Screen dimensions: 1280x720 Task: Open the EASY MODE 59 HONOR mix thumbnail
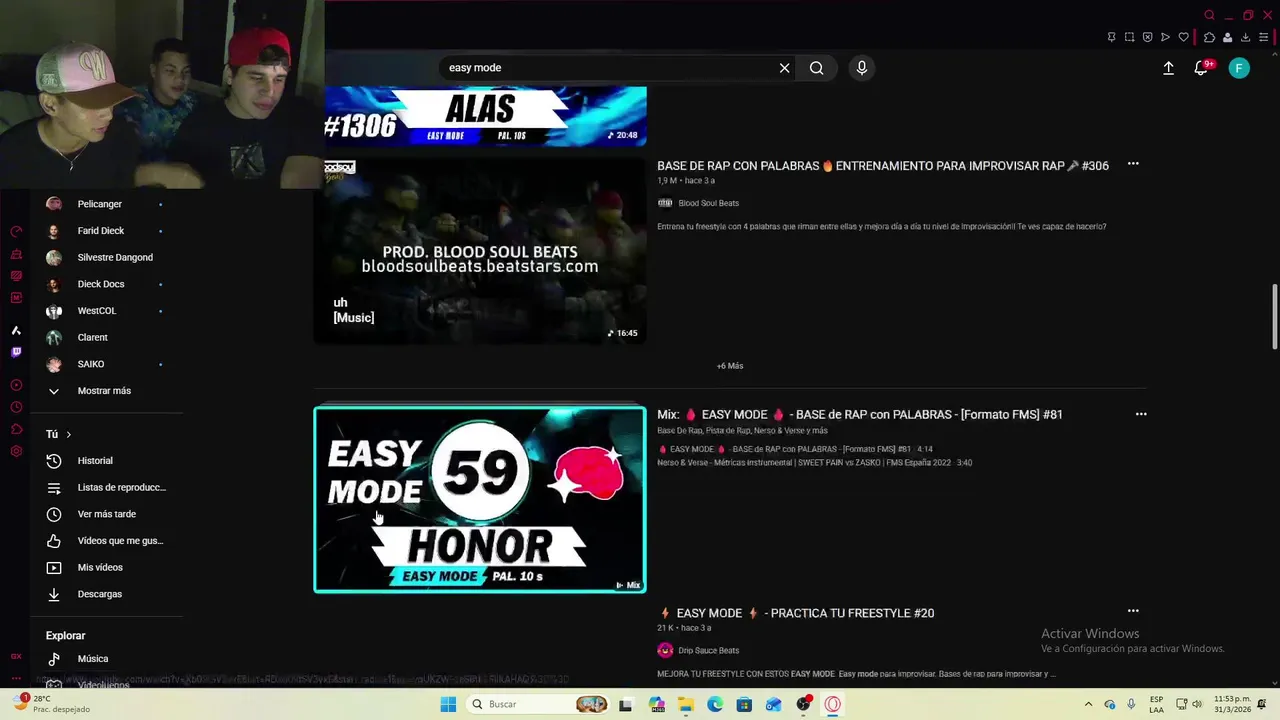click(480, 499)
